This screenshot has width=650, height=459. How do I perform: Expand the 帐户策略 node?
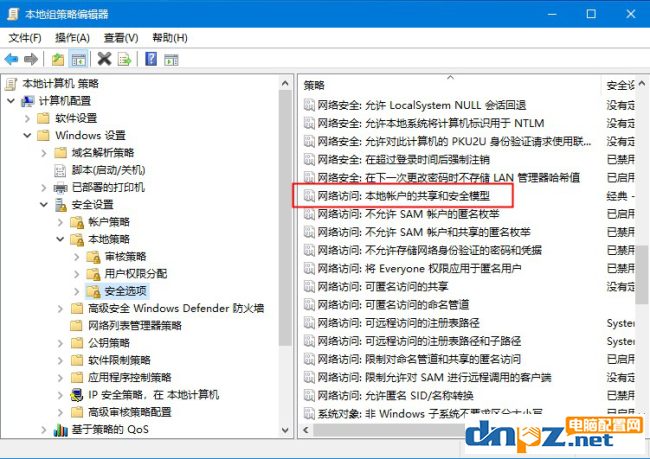point(61,222)
